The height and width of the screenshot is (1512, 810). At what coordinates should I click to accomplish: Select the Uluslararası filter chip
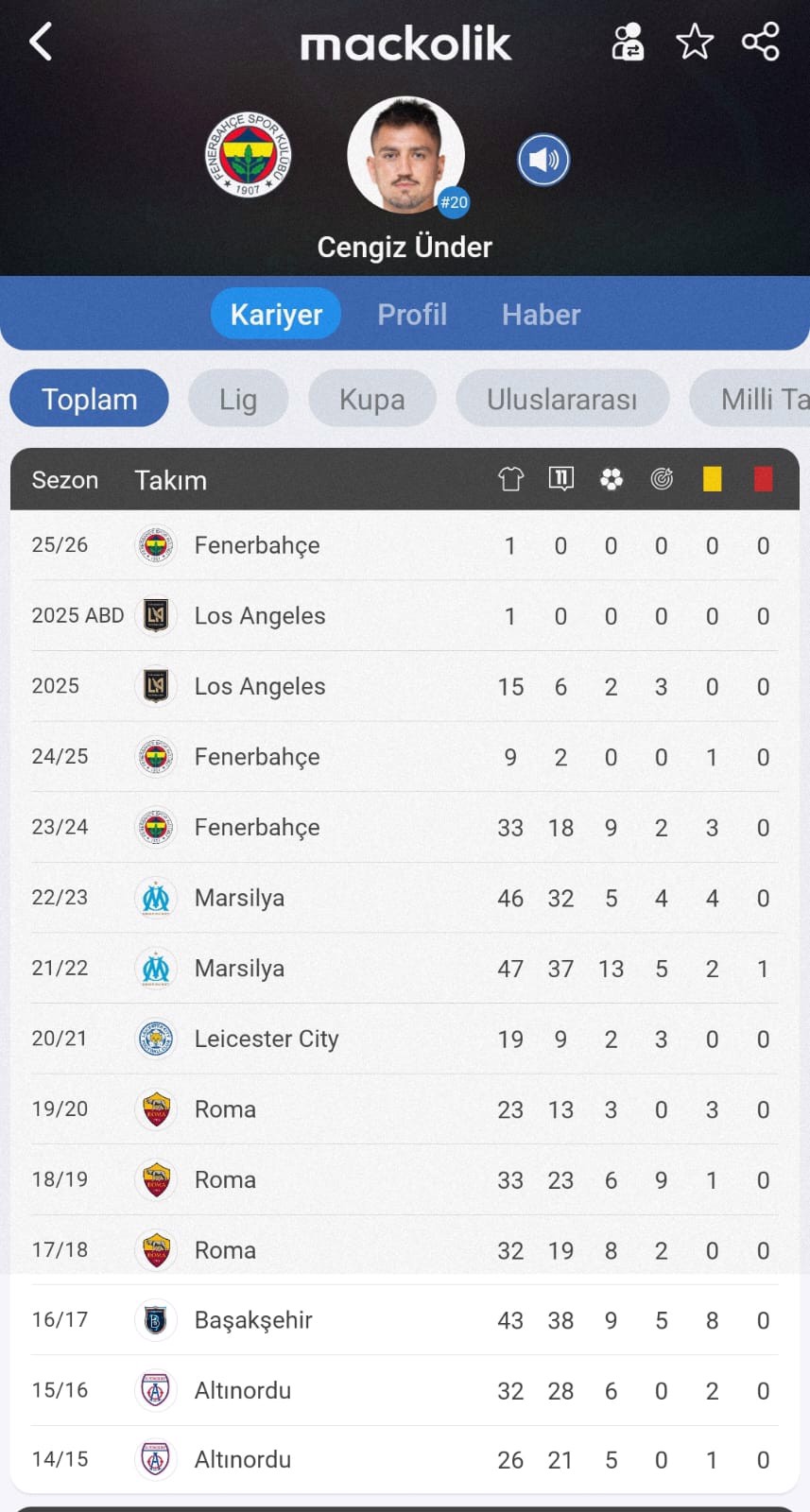point(562,399)
